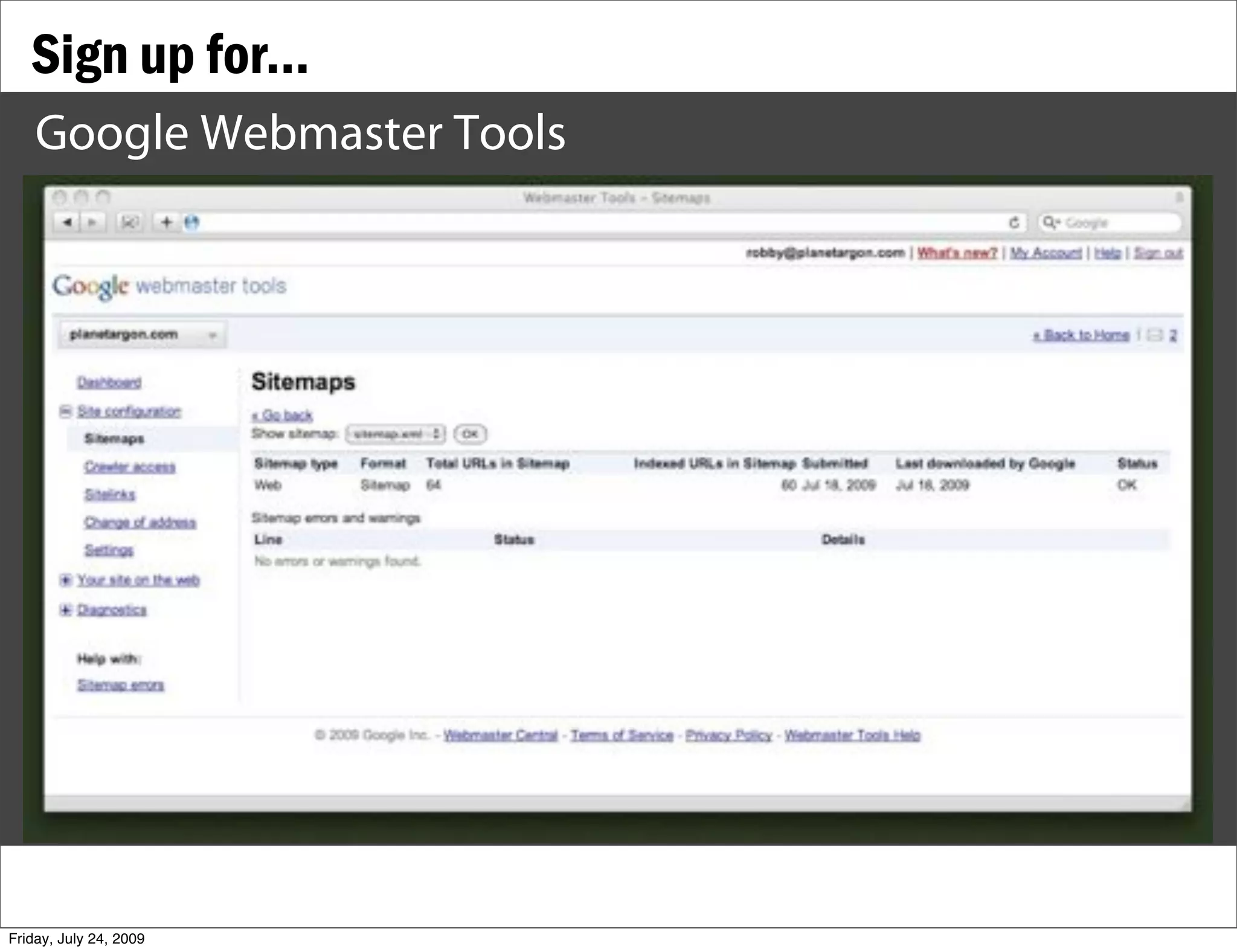Viewport: 1237px width, 952px height.
Task: Open the My Account link
Action: 1046,252
